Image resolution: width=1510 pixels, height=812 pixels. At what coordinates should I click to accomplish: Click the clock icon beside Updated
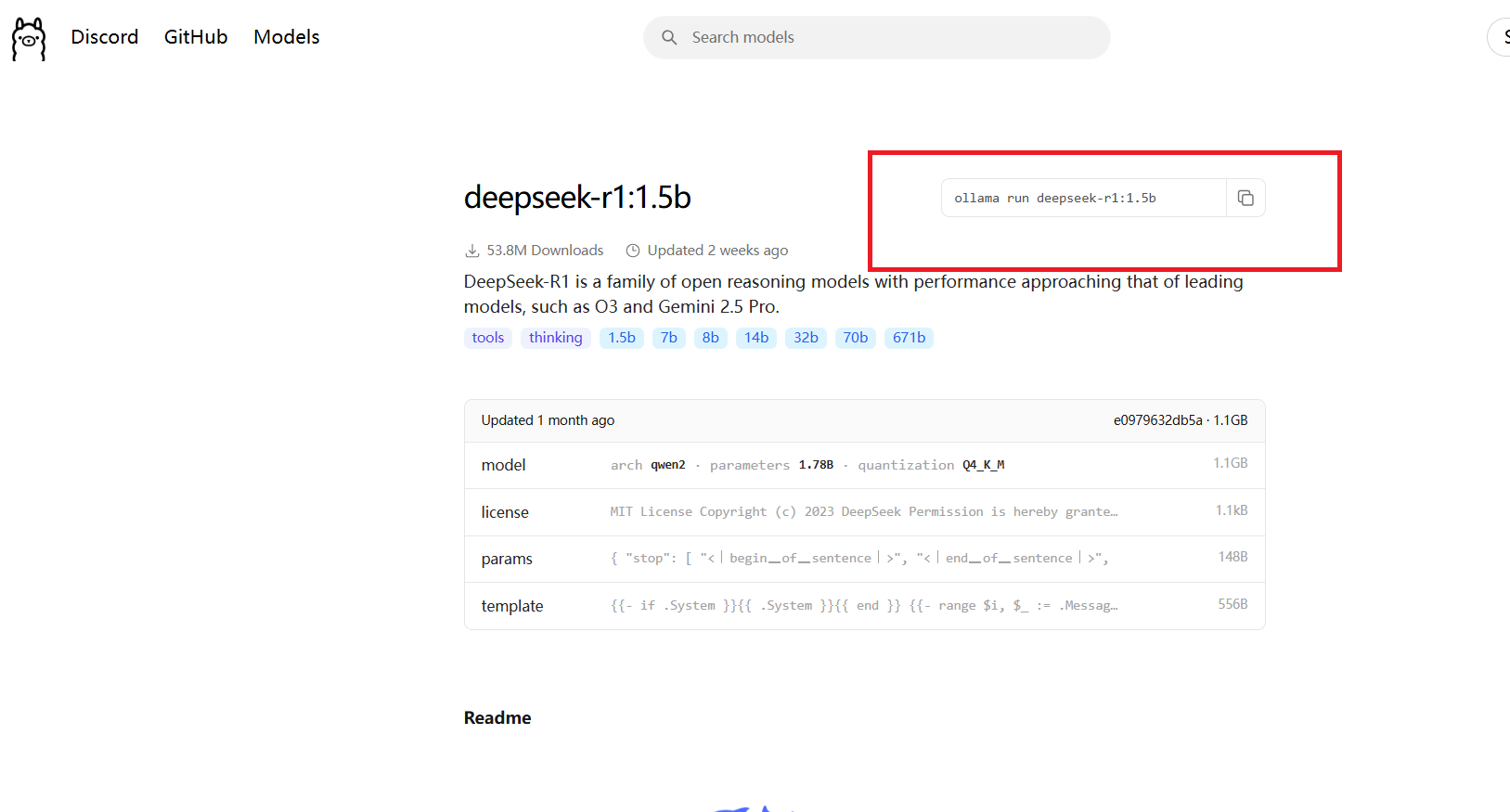633,251
